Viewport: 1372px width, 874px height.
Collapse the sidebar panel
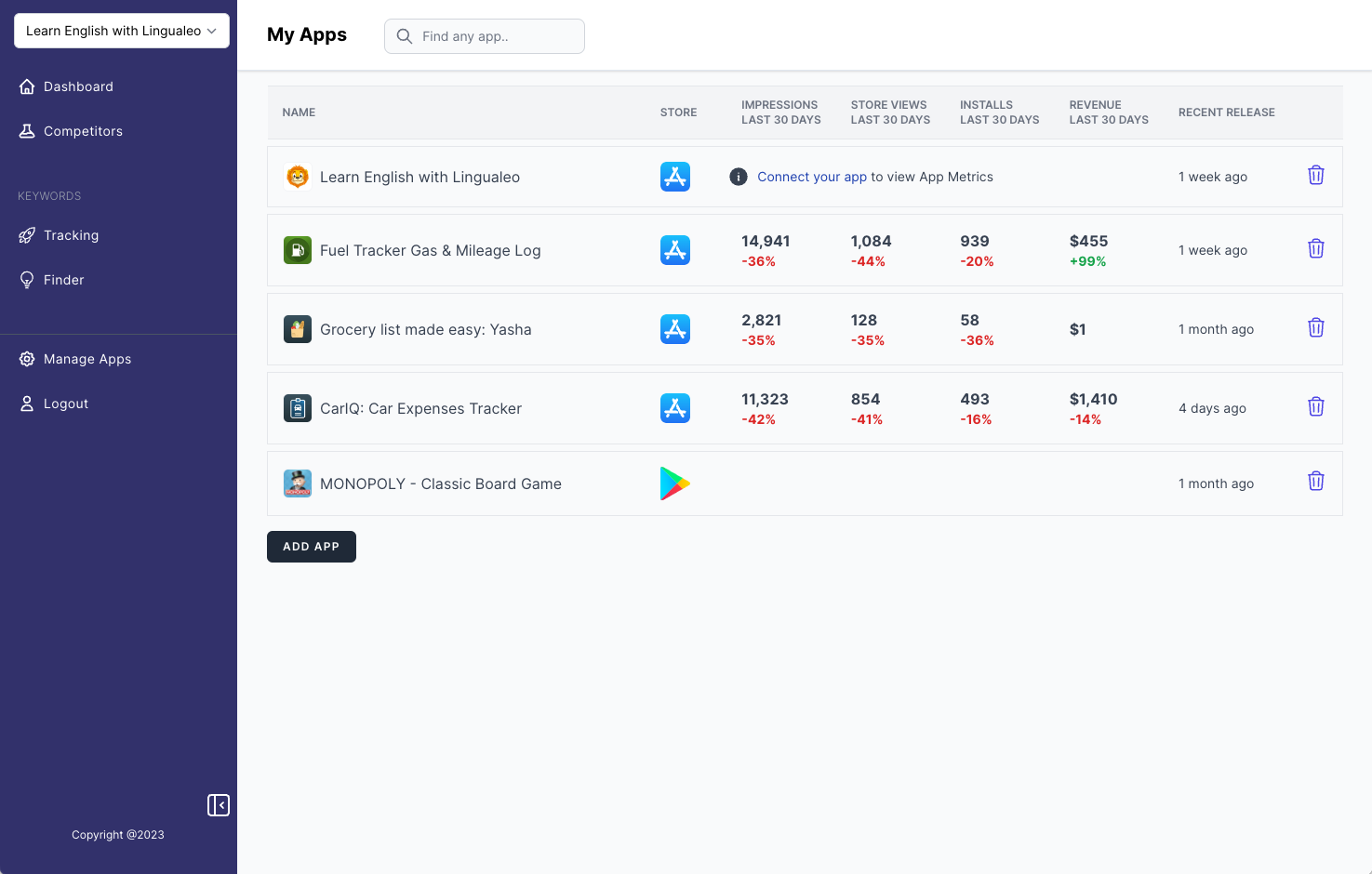point(219,805)
